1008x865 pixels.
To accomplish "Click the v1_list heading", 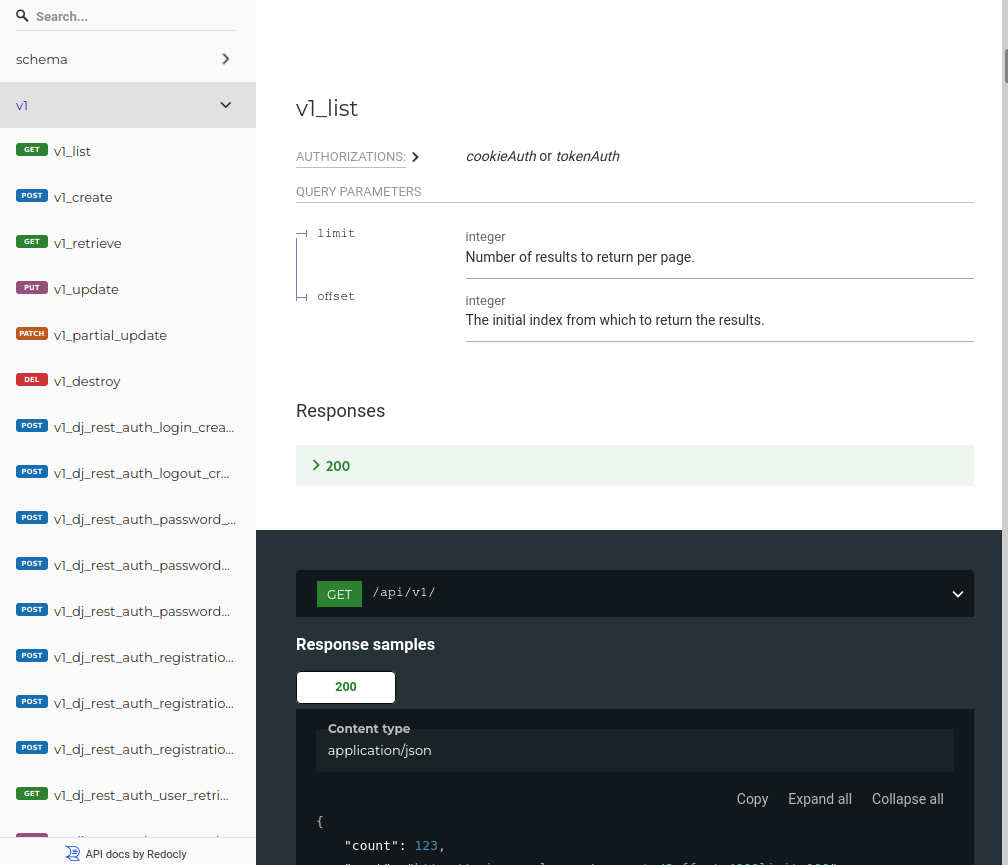I will coord(327,108).
